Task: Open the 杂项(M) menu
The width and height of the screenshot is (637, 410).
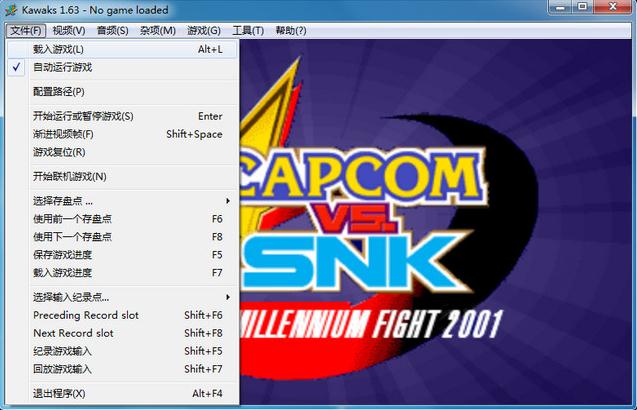Action: coord(158,30)
